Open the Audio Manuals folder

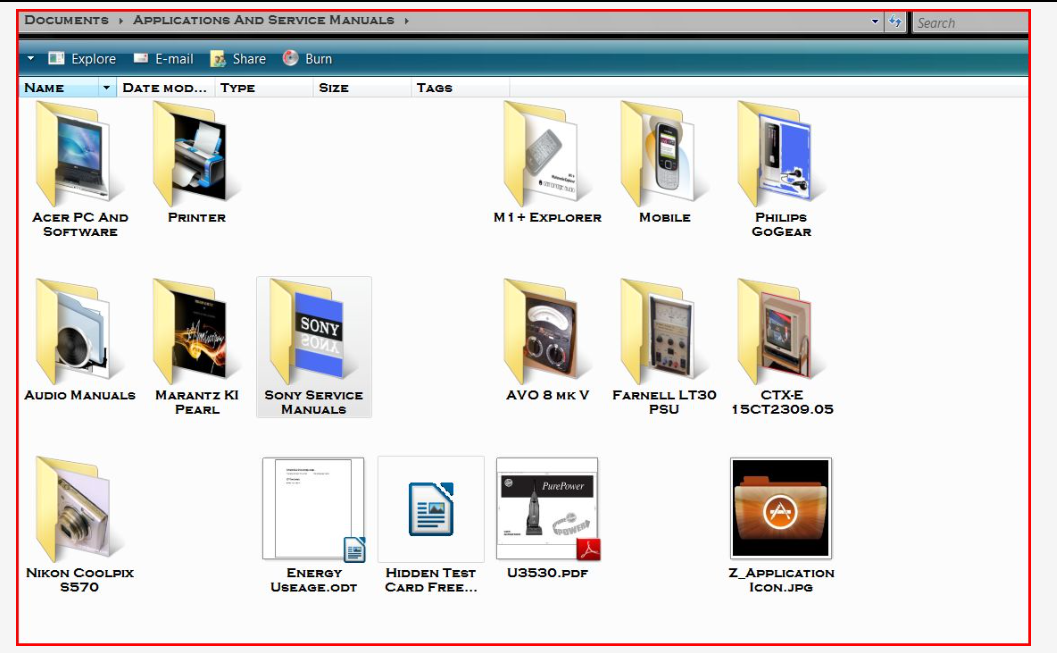pos(80,340)
